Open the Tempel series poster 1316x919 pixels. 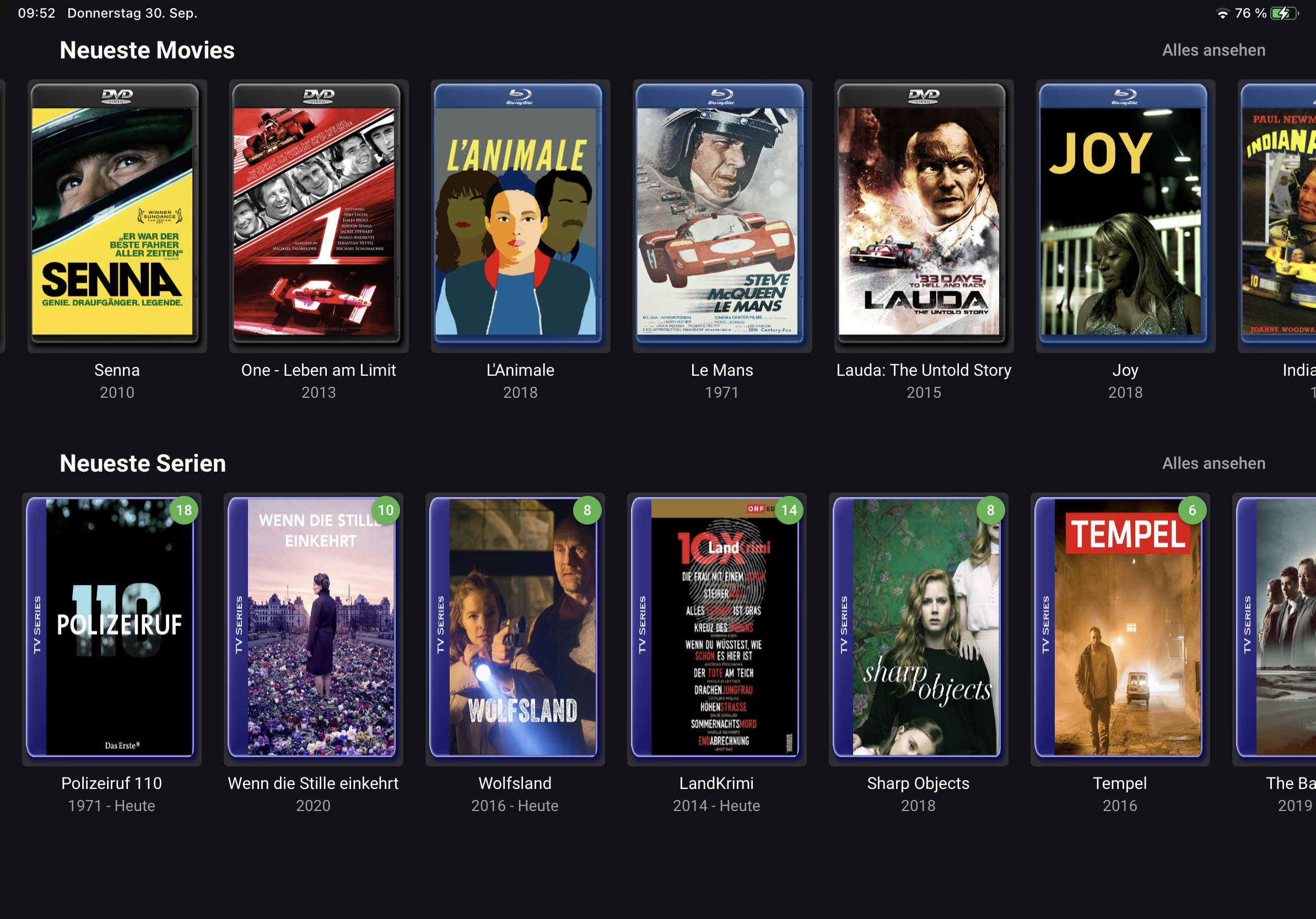click(x=1120, y=629)
